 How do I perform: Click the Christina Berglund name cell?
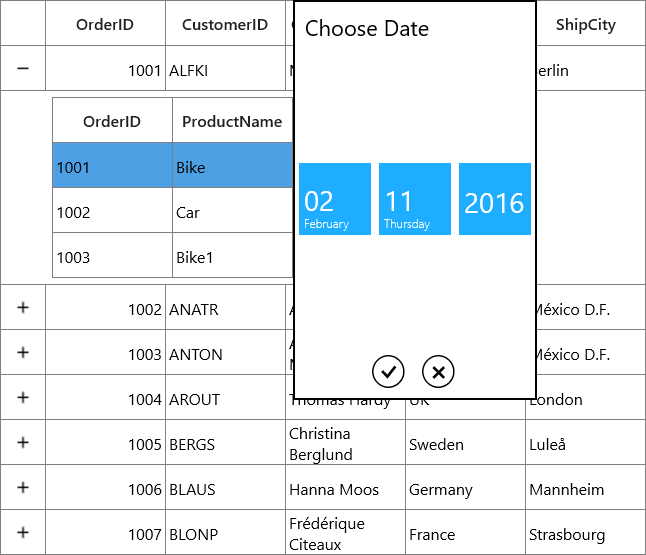click(x=345, y=442)
